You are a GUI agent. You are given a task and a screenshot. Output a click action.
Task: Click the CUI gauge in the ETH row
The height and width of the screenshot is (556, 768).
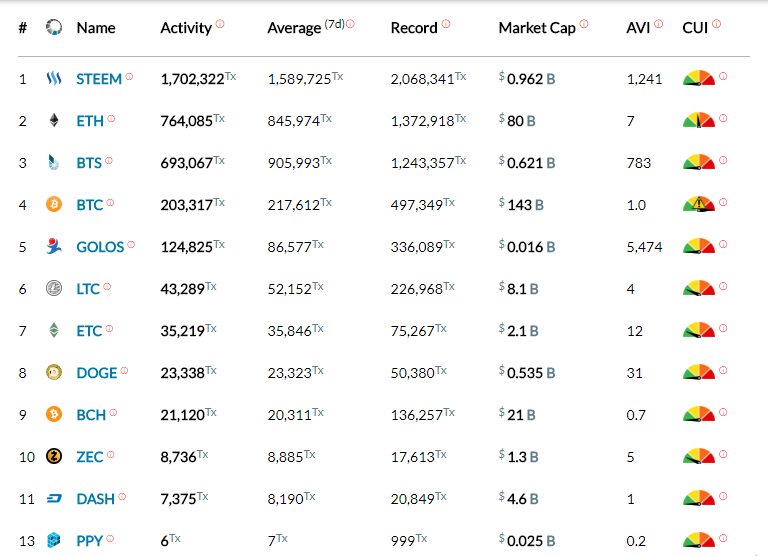699,120
